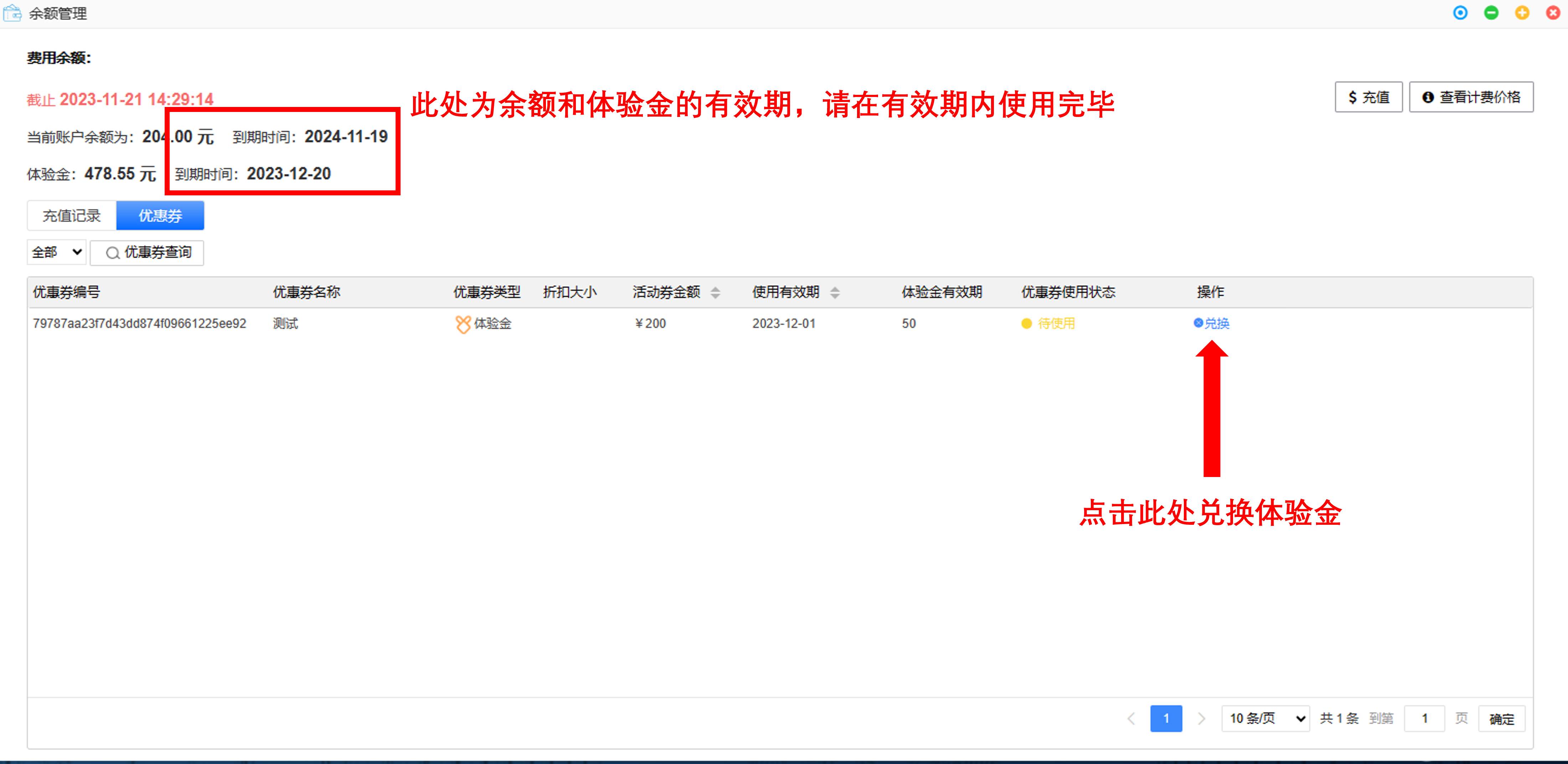1568x764 pixels.
Task: Click the amount ¥200 cell
Action: (x=650, y=323)
